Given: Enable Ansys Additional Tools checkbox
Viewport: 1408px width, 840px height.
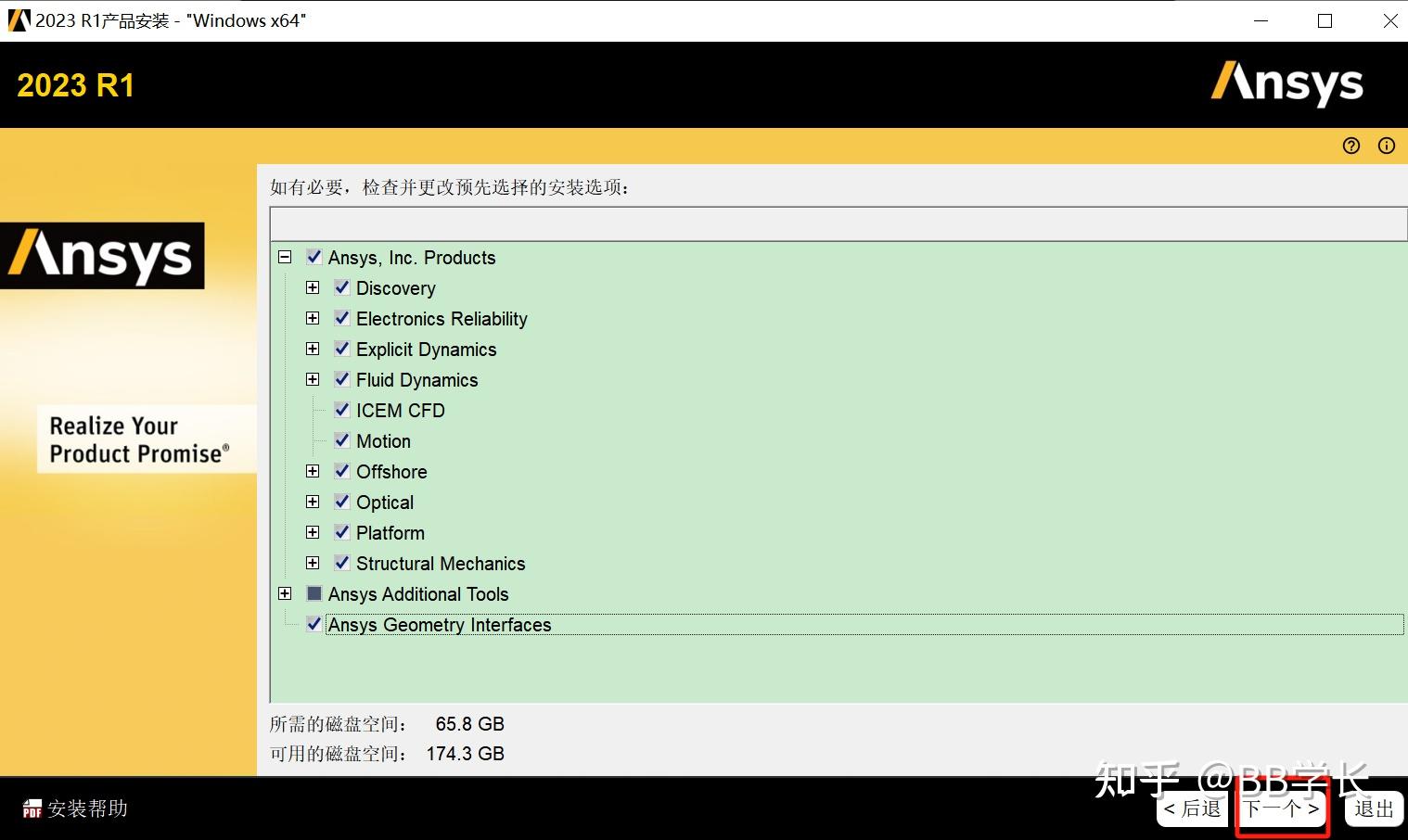Looking at the screenshot, I should [x=314, y=593].
